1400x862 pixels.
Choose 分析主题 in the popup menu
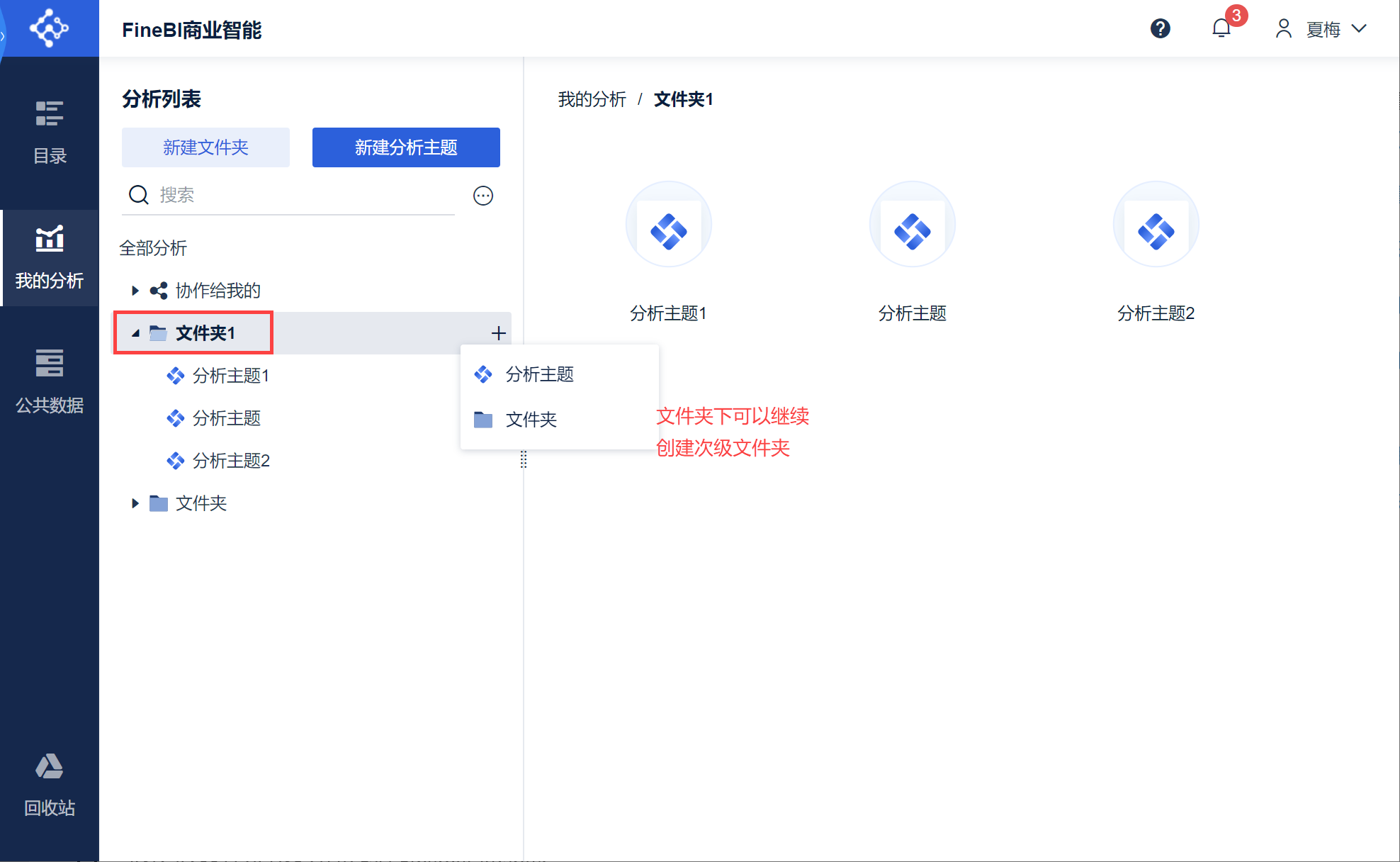point(539,374)
